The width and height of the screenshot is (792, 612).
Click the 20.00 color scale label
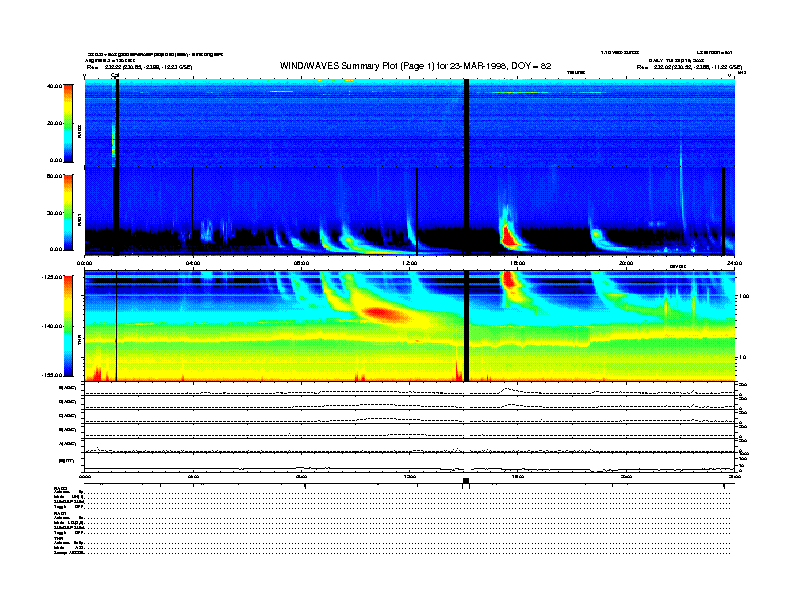[x=54, y=123]
